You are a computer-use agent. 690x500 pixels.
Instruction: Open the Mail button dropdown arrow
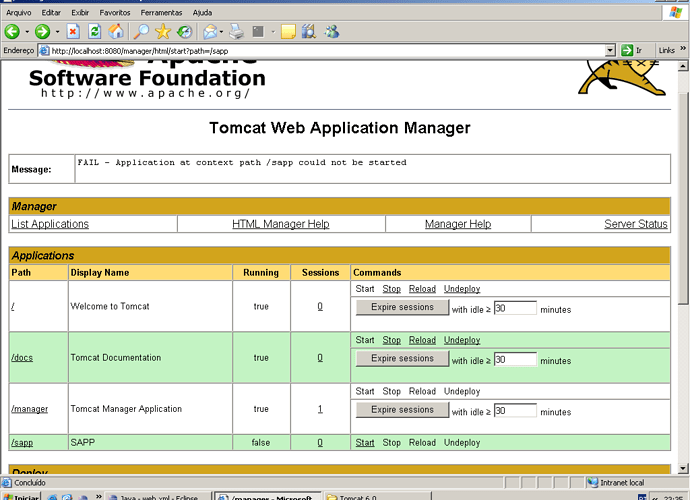221,32
